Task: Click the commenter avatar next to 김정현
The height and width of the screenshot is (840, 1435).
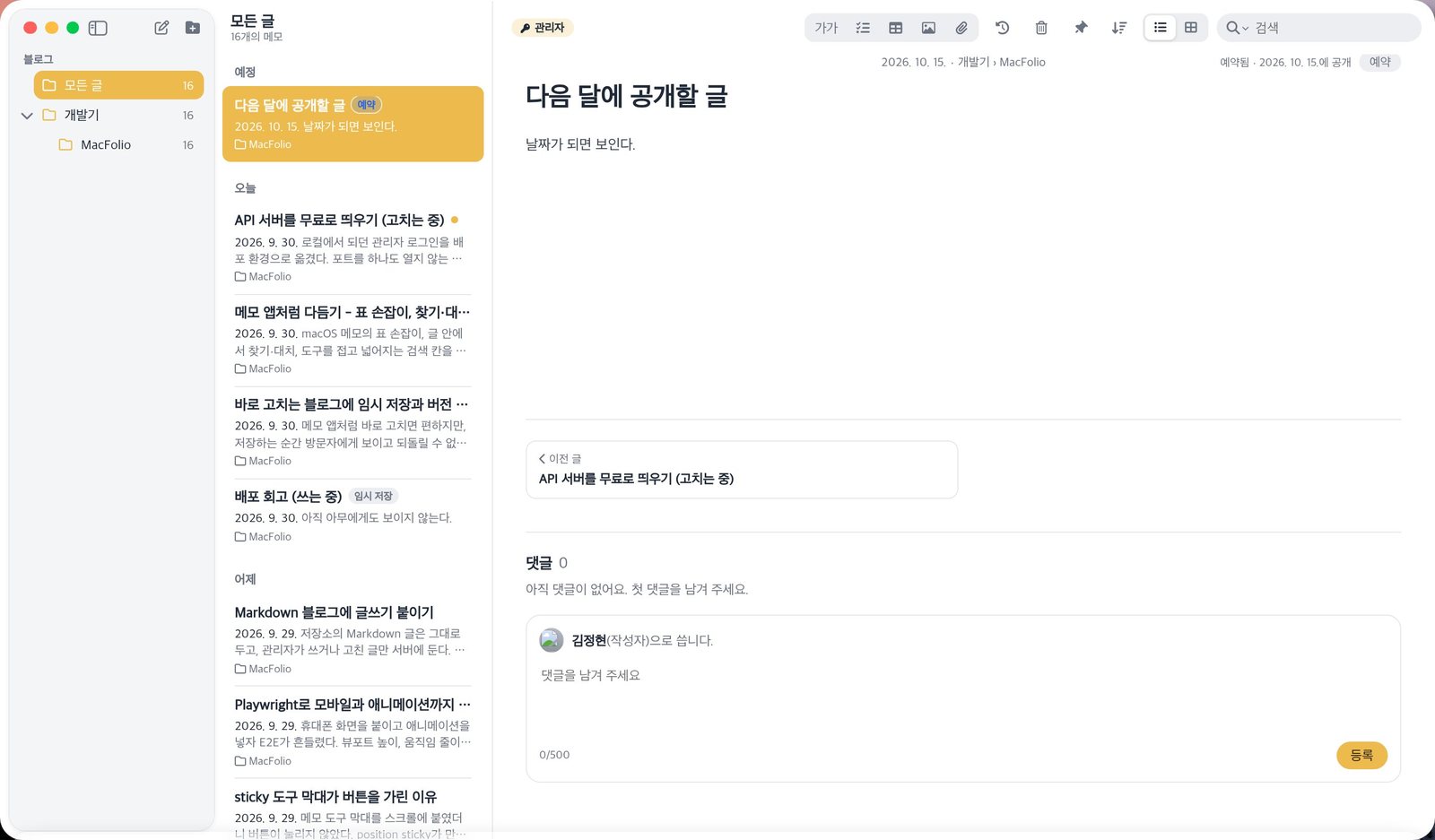Action: point(552,640)
